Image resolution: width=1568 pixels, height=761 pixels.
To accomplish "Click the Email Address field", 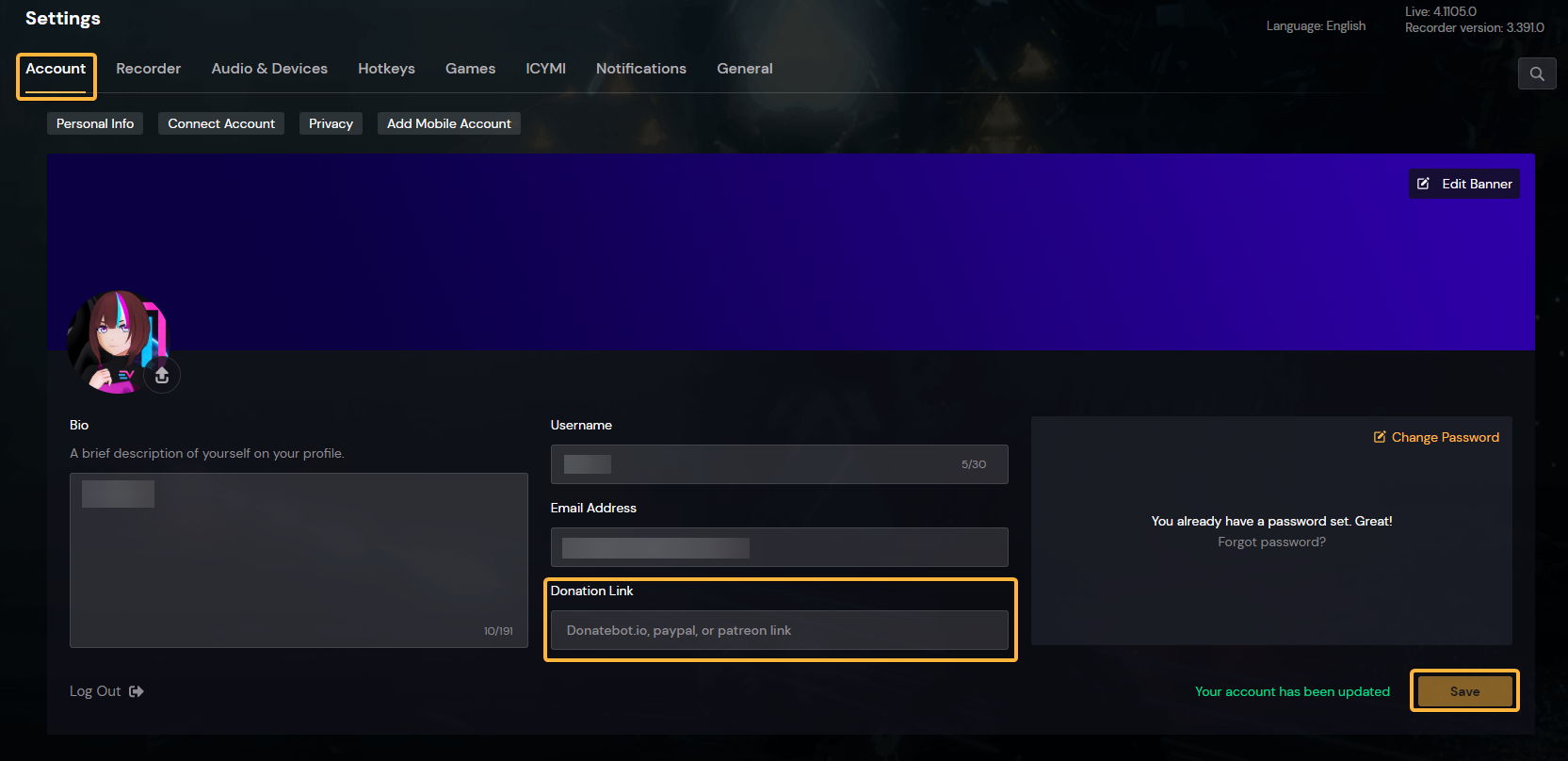I will point(779,547).
